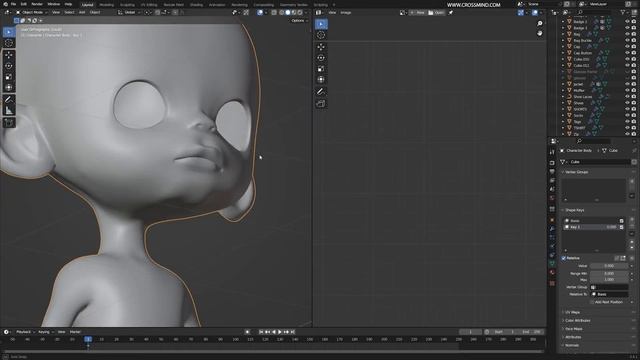Toggle visibility of Cap in the outliner
This screenshot has width=640, height=360.
pyautogui.click(x=627, y=47)
